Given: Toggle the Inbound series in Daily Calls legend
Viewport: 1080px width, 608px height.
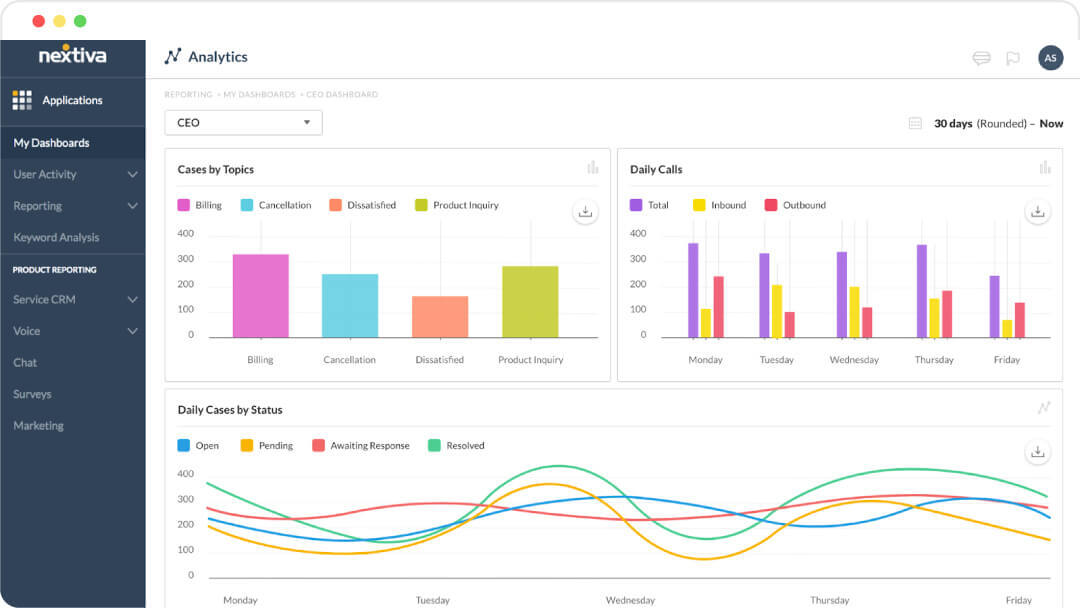Looking at the screenshot, I should click(x=719, y=205).
